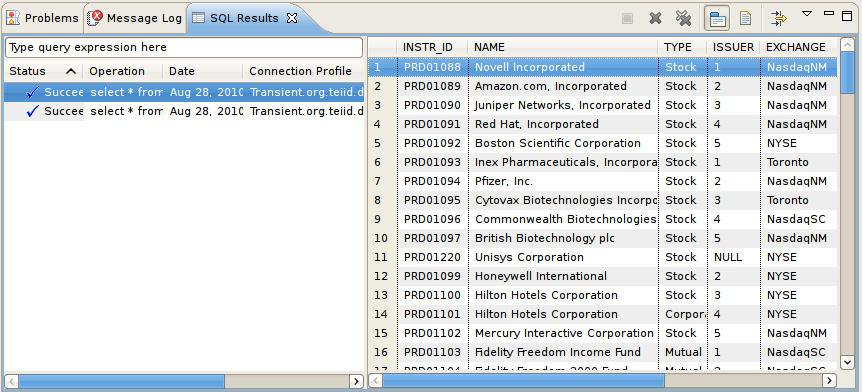Select the British Biotechnology plc cell

[x=563, y=238]
